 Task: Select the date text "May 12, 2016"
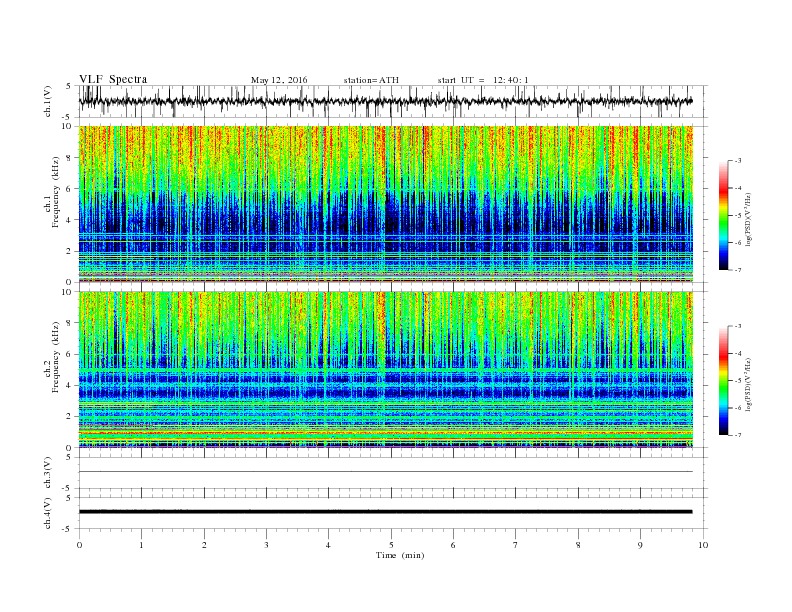(x=279, y=80)
